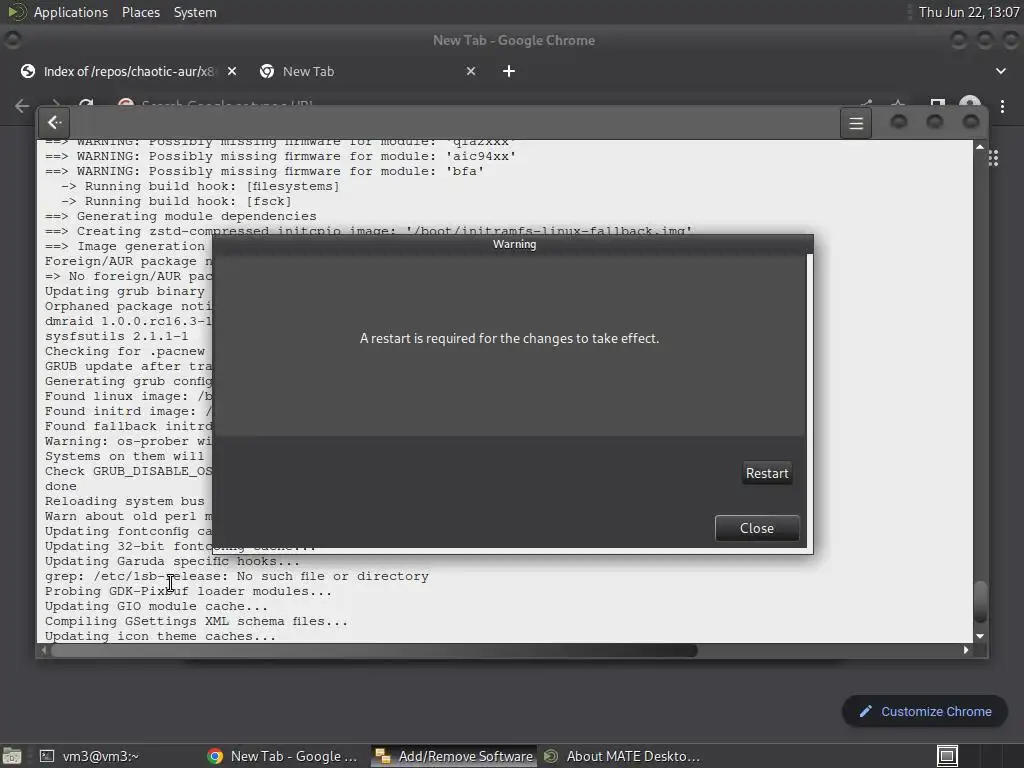The height and width of the screenshot is (768, 1024).
Task: Open the Places menu
Action: pyautogui.click(x=140, y=12)
